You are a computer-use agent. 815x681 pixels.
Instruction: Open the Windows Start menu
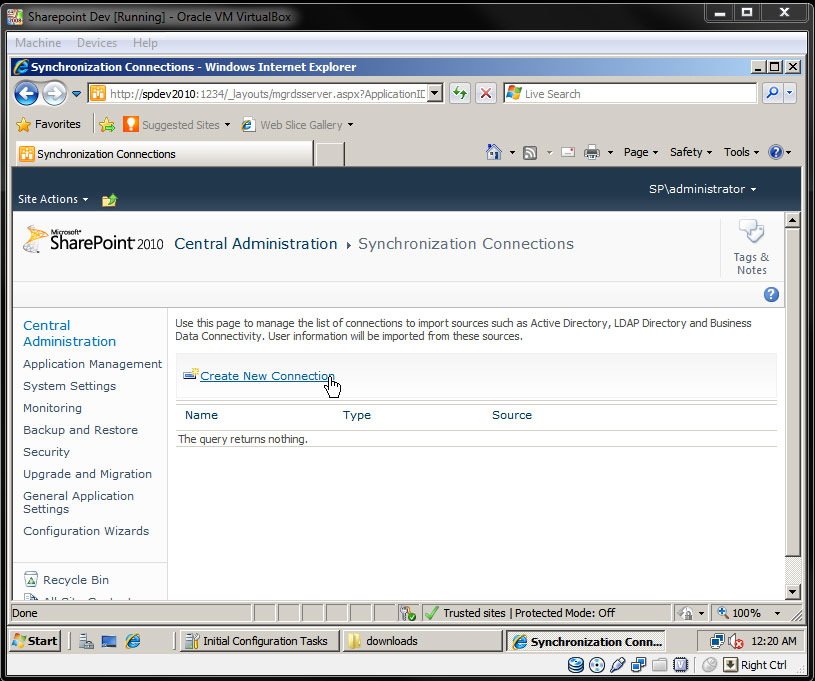pos(35,641)
